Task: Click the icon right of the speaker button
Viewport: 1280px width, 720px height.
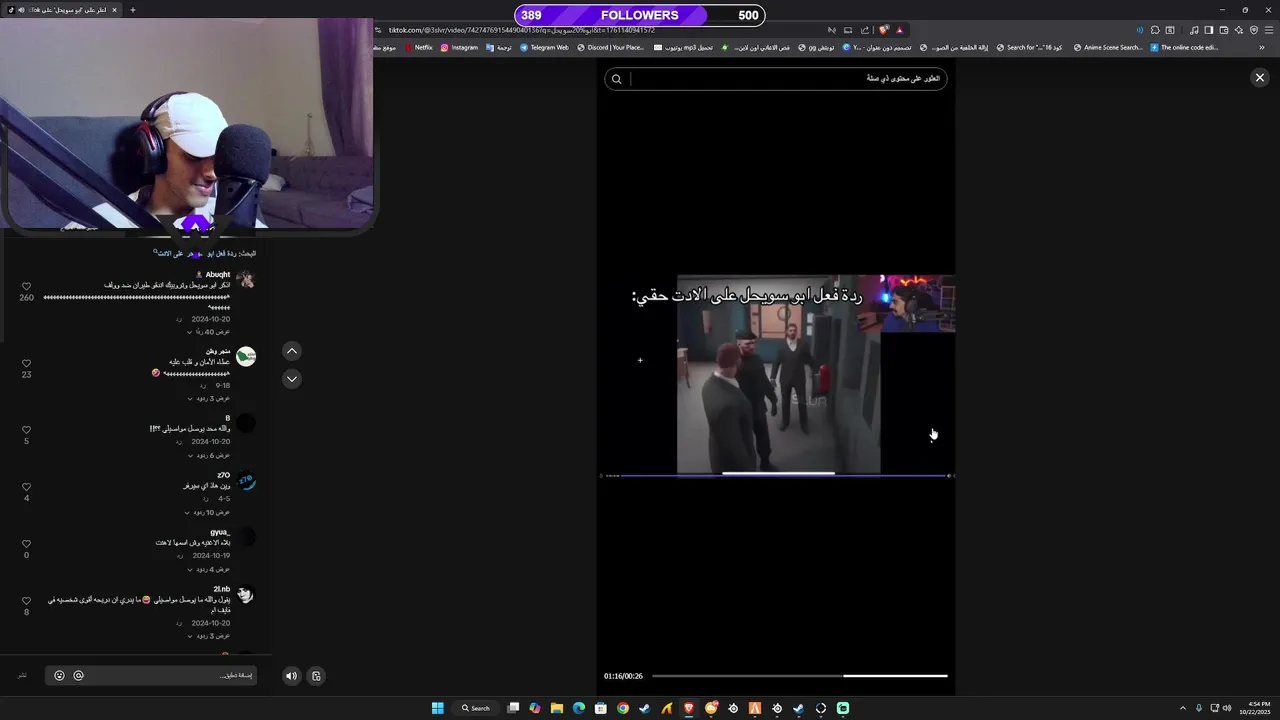Action: tap(316, 676)
